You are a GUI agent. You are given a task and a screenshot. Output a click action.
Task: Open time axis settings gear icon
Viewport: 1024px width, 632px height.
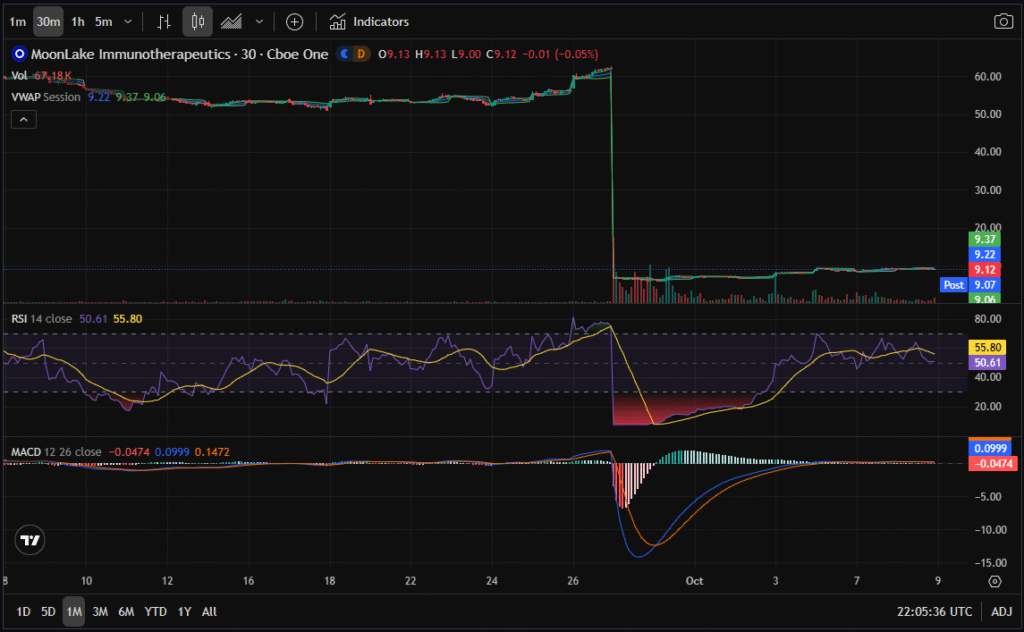(994, 581)
